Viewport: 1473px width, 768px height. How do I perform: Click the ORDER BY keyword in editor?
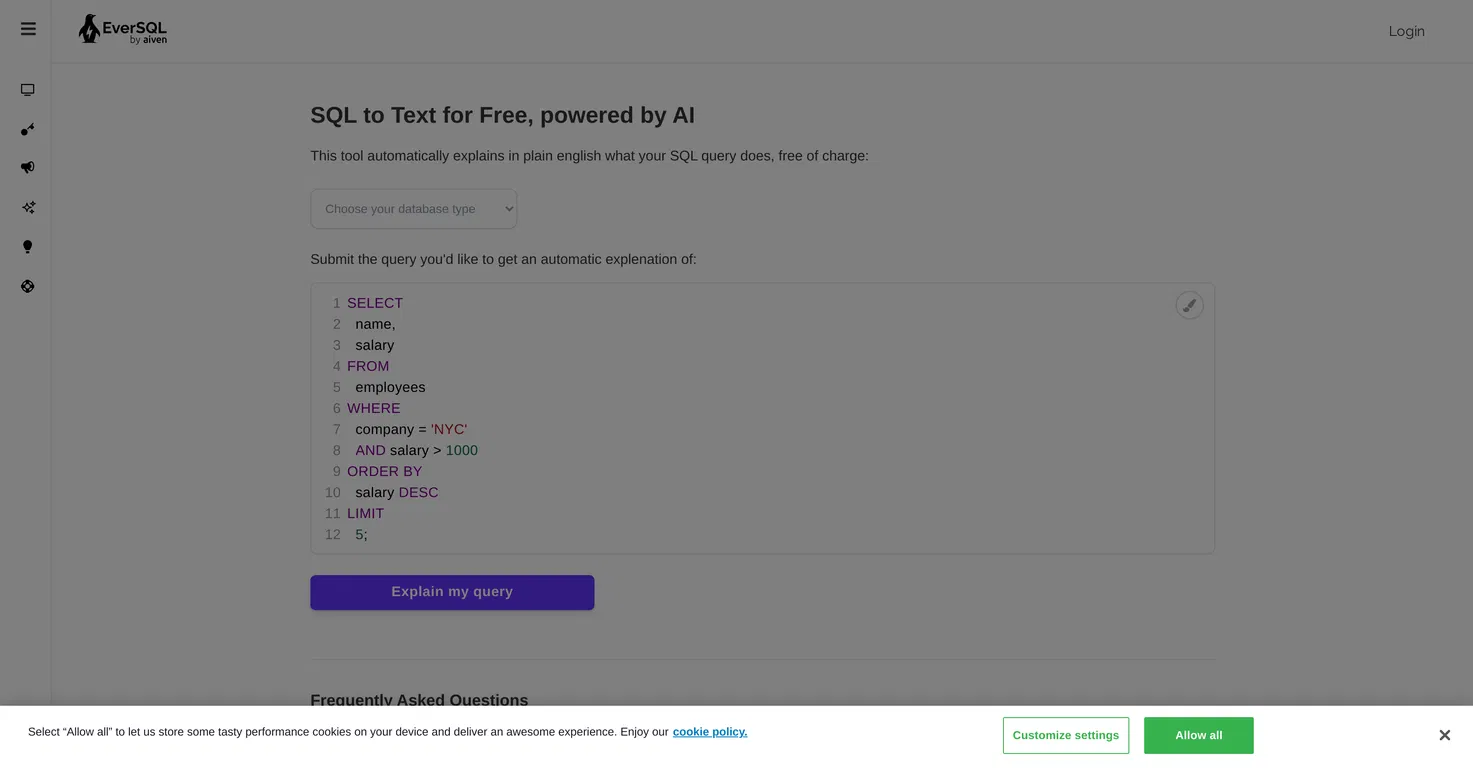pos(385,471)
